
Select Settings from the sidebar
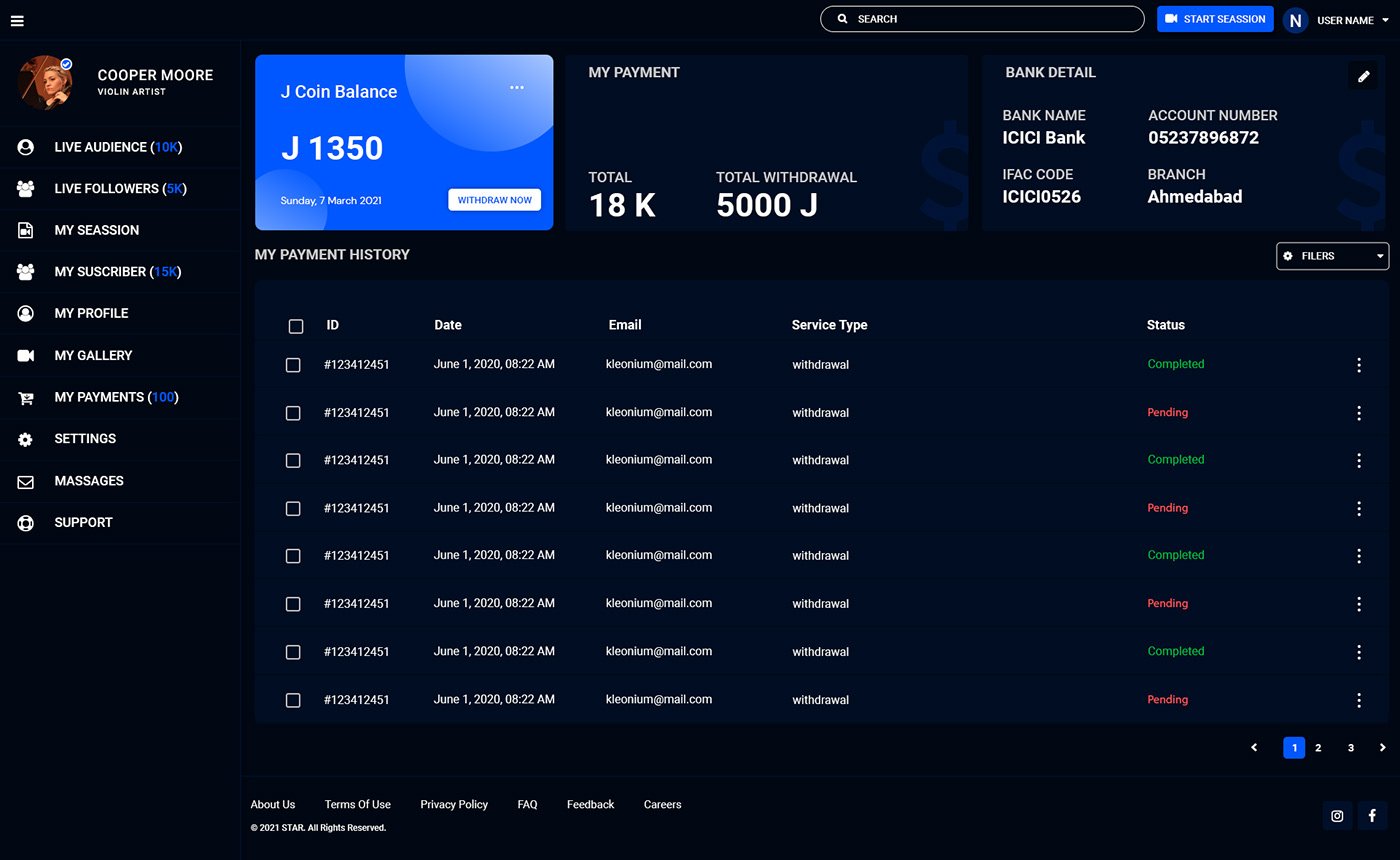click(85, 439)
